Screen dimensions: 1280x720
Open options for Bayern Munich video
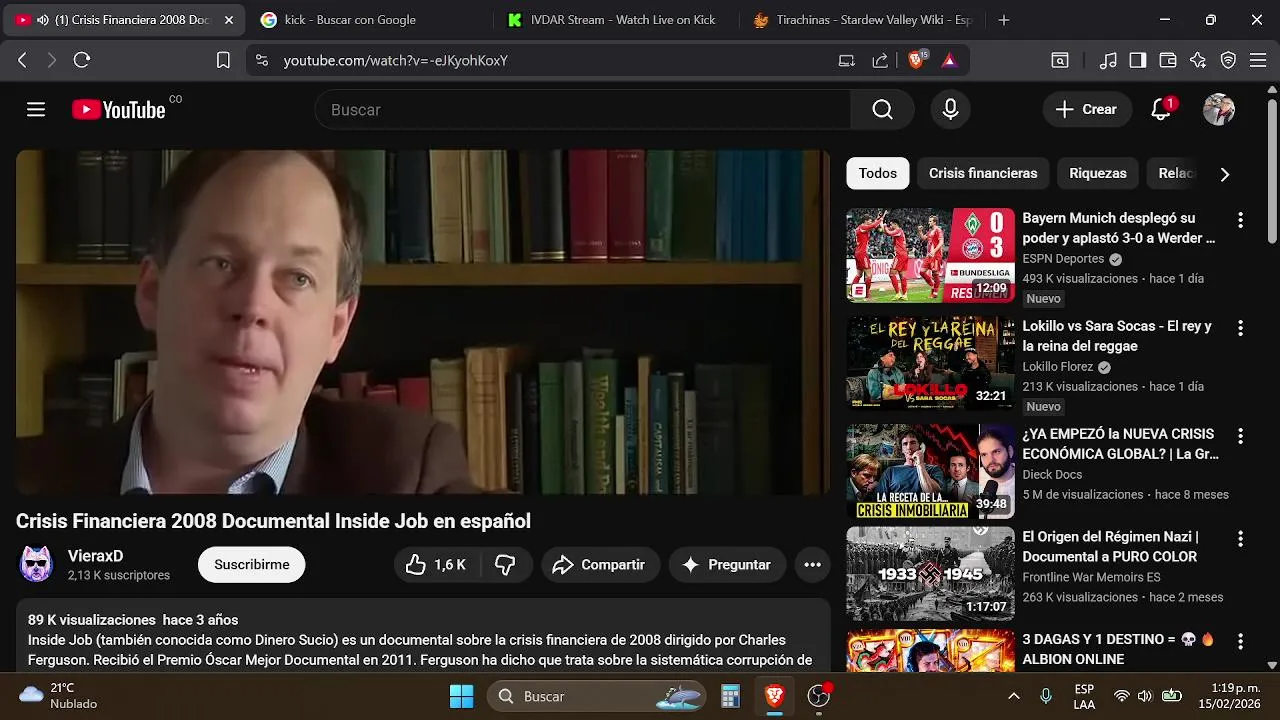(1240, 220)
